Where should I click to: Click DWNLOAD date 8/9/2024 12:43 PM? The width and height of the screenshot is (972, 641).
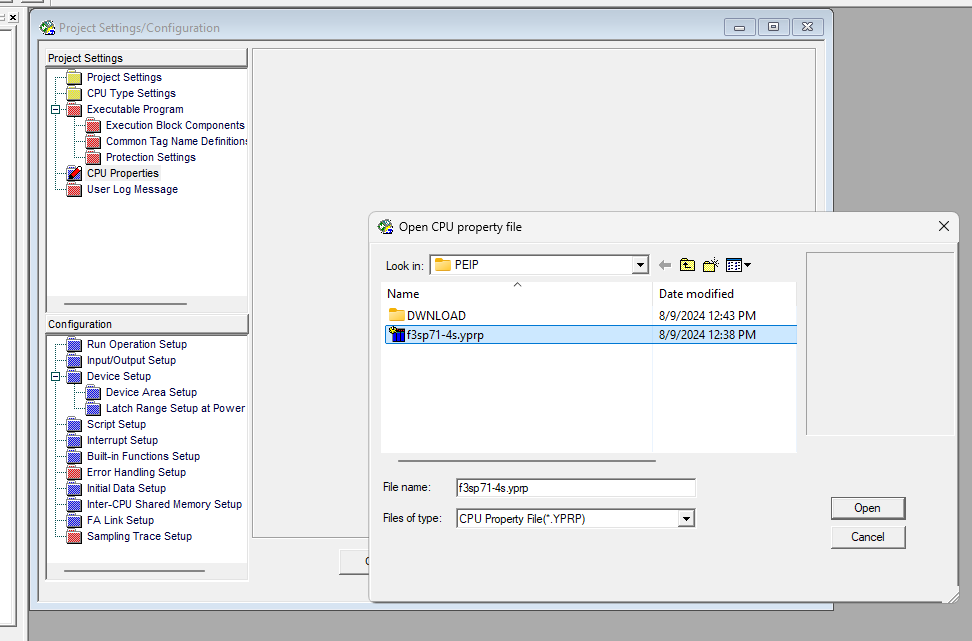tap(707, 316)
